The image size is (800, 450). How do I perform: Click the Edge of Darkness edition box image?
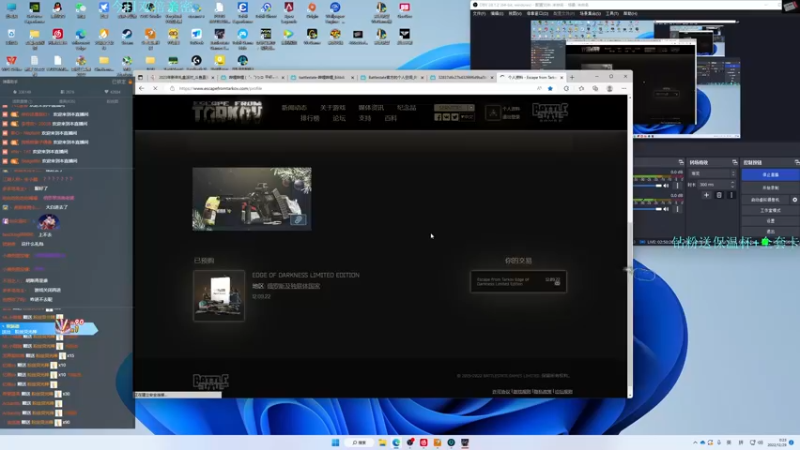pyautogui.click(x=219, y=296)
